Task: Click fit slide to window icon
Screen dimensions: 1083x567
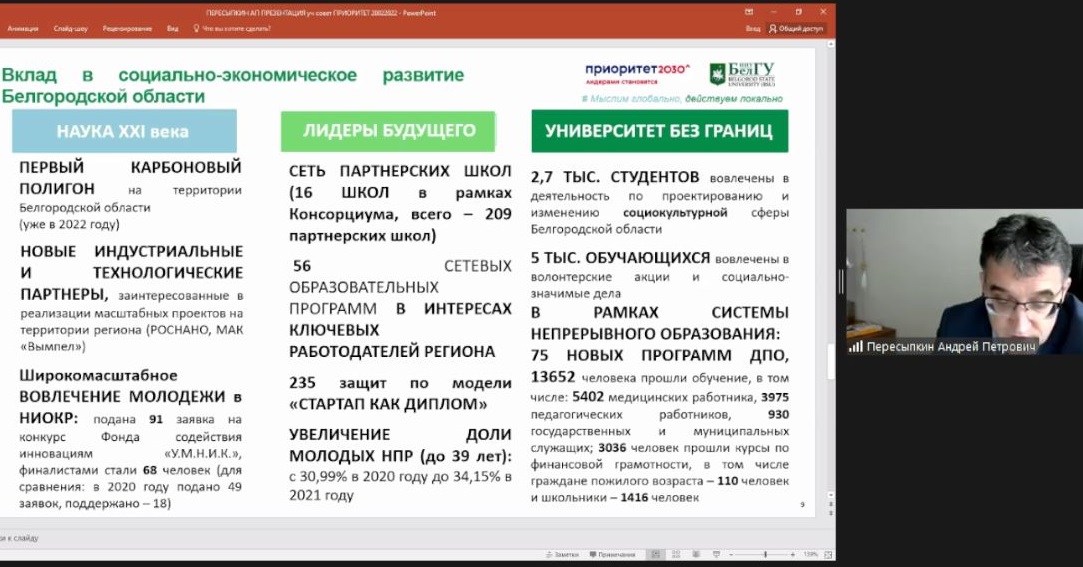Action: tap(826, 554)
